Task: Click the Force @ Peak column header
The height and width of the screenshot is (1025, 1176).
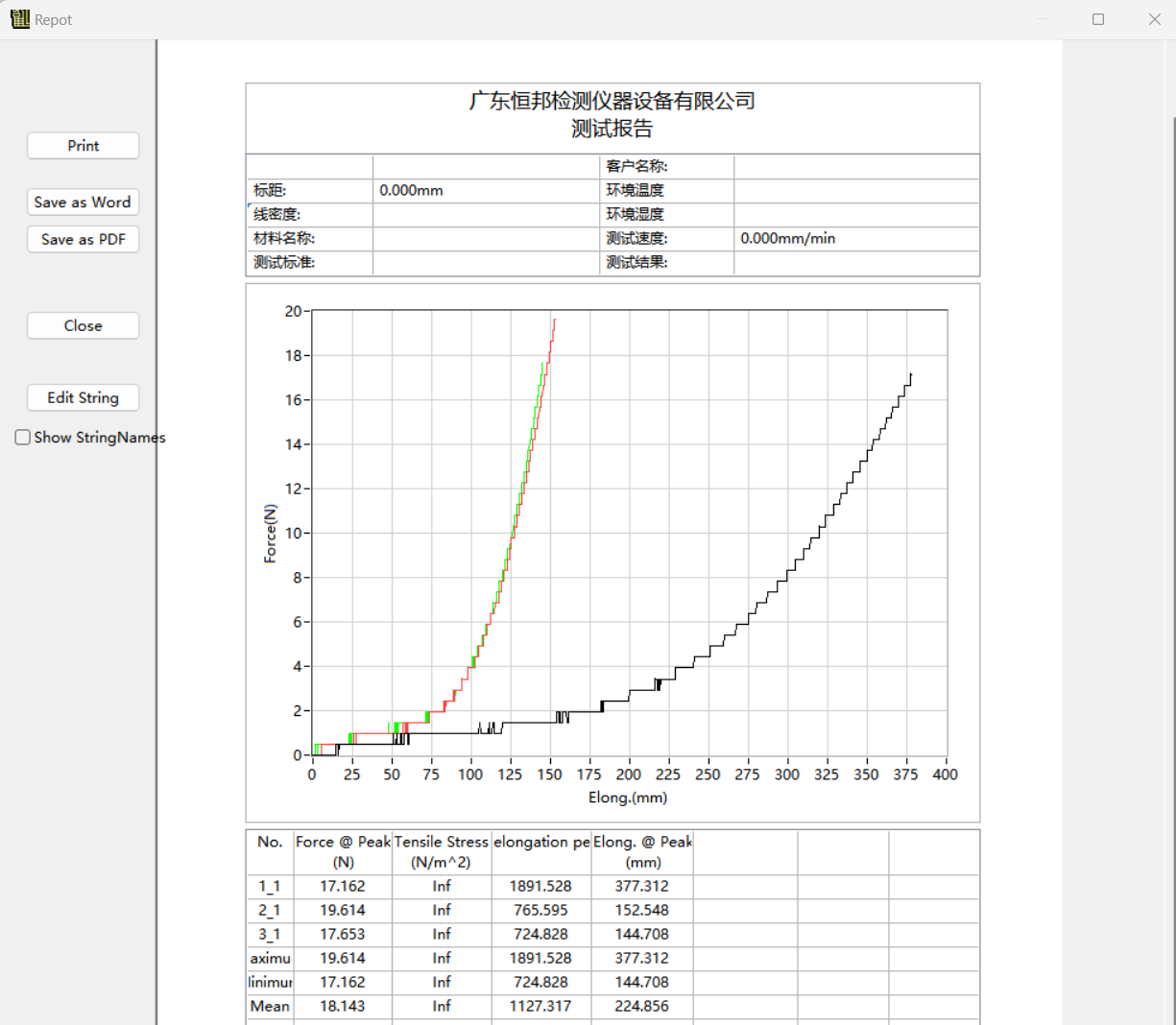Action: pos(343,851)
